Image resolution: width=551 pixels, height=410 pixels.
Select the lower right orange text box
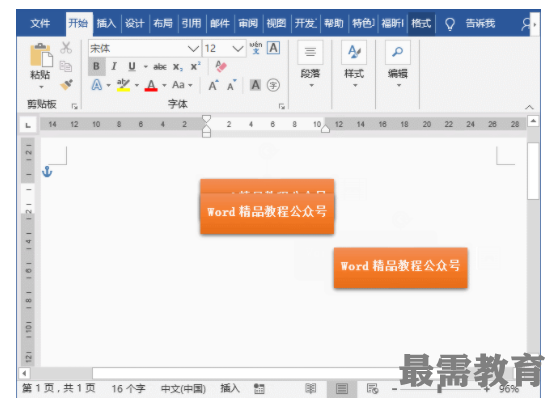click(x=401, y=268)
